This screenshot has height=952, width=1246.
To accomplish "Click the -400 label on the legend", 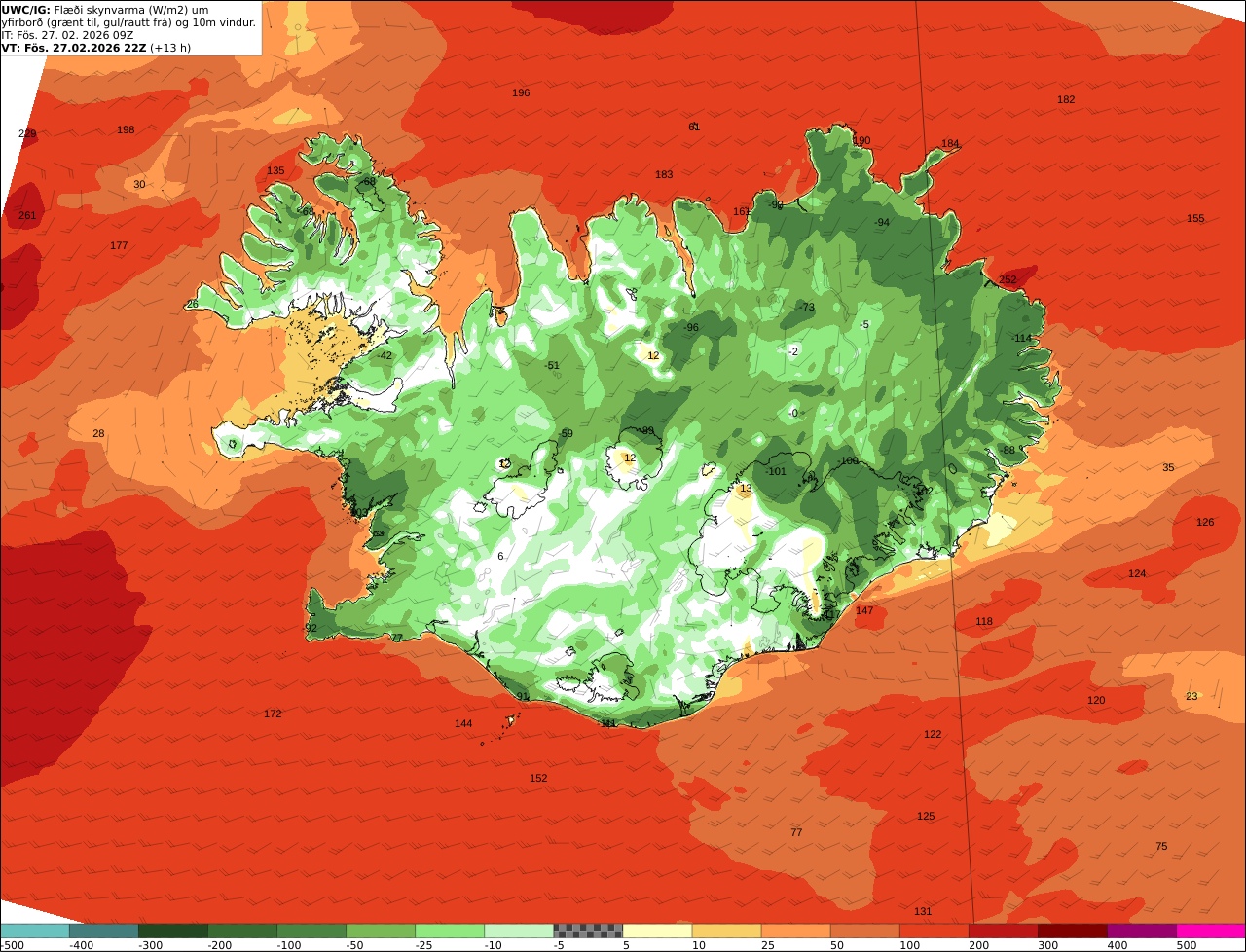I will [81, 944].
